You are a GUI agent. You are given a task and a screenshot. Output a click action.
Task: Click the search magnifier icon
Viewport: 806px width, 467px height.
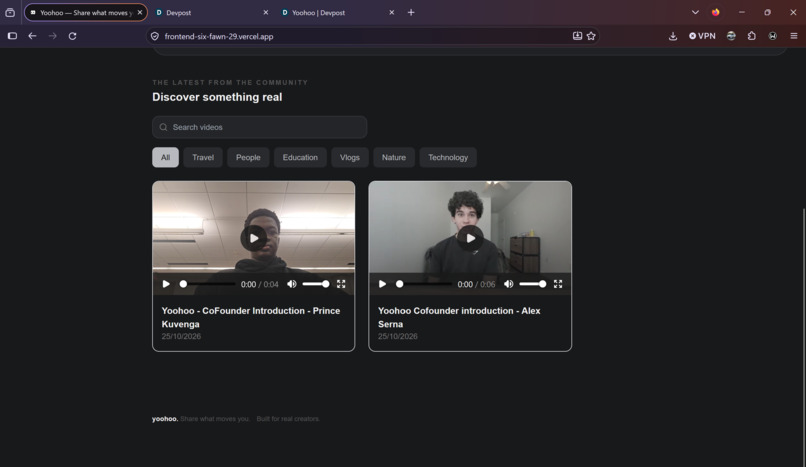(163, 127)
